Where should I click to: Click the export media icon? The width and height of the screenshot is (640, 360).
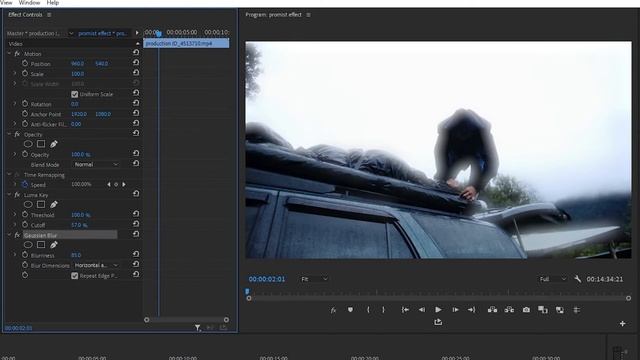click(438, 322)
